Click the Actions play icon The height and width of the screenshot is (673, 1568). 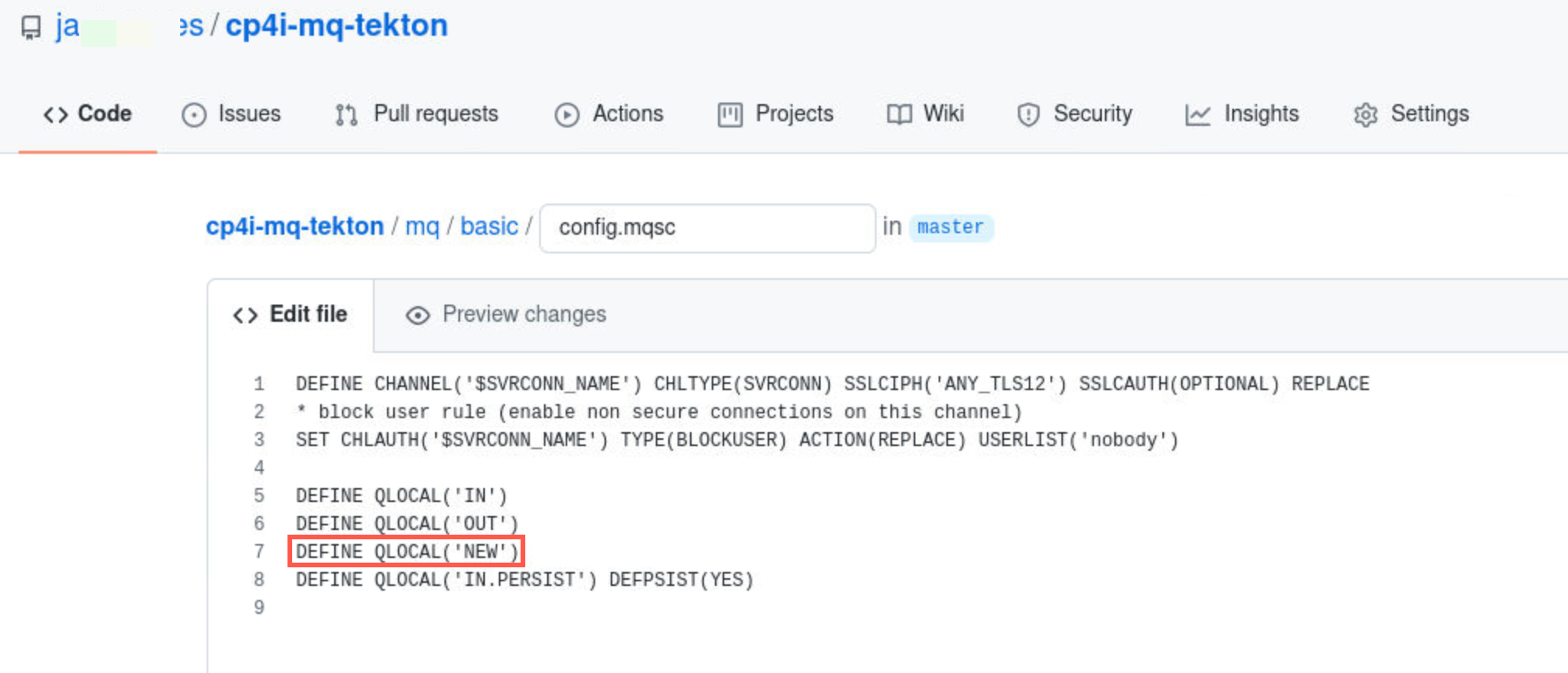[566, 115]
